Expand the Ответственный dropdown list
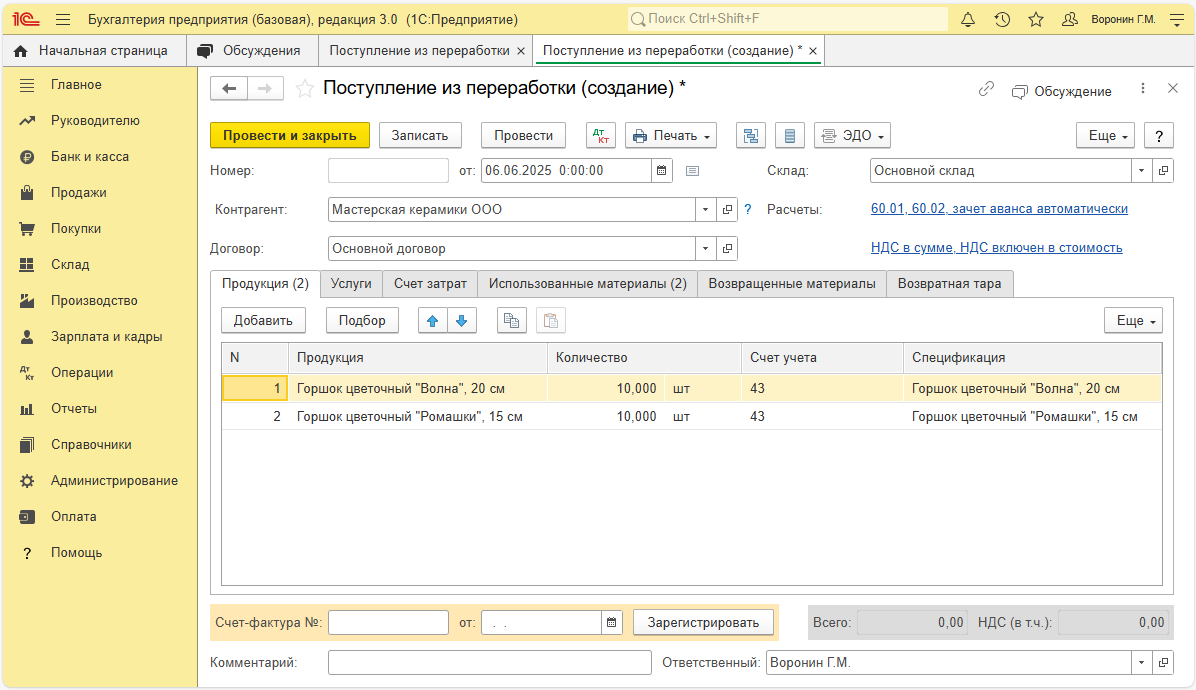 [1142, 663]
